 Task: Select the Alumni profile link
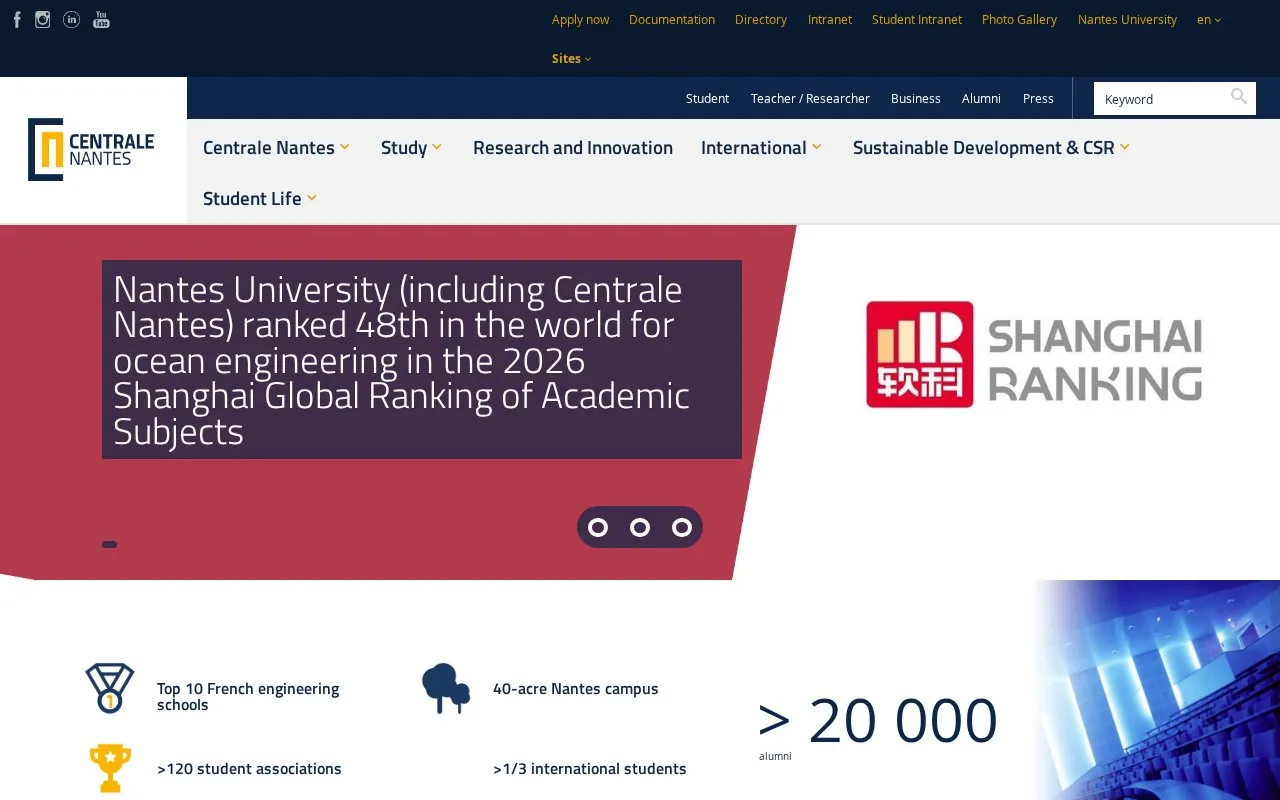pos(981,99)
